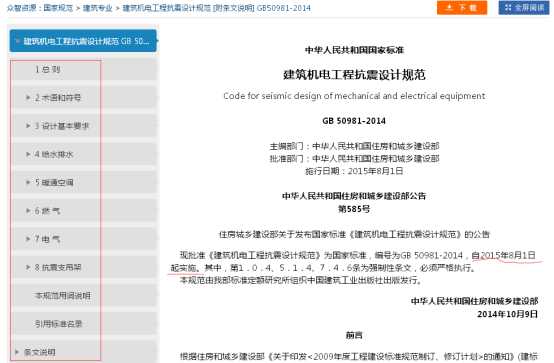Click the line 住房城乡建设部关于发布国家标准…的公告

(354, 234)
